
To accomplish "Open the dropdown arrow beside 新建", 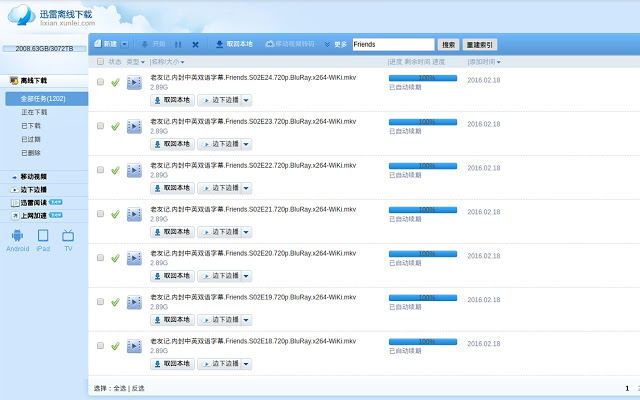I will click(124, 44).
